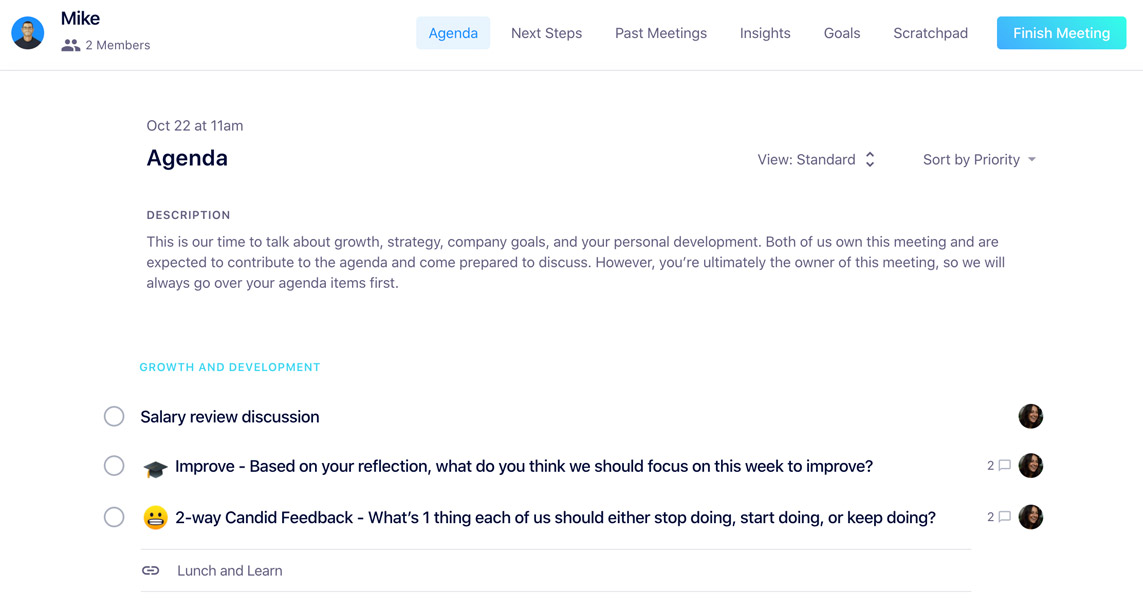Open the Lunch and Learn link
The image size is (1143, 600).
point(230,571)
